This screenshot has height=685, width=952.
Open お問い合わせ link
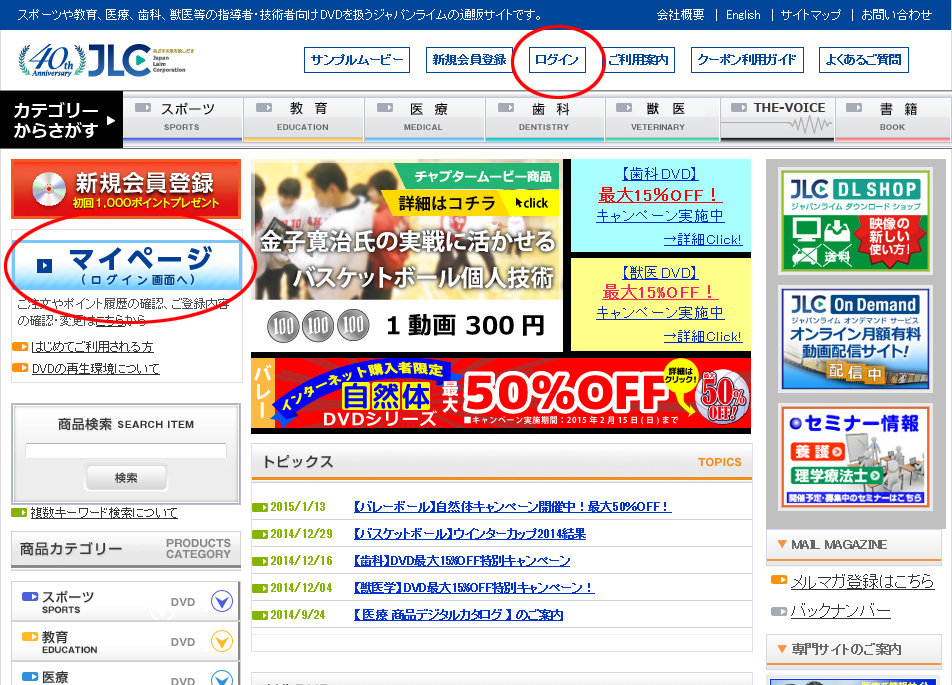tap(896, 15)
